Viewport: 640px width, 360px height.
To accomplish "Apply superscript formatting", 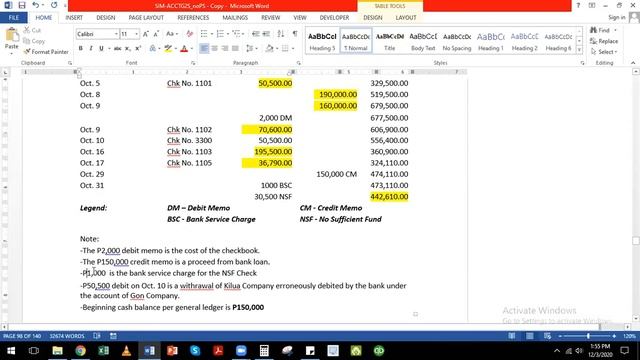I will [x=138, y=49].
